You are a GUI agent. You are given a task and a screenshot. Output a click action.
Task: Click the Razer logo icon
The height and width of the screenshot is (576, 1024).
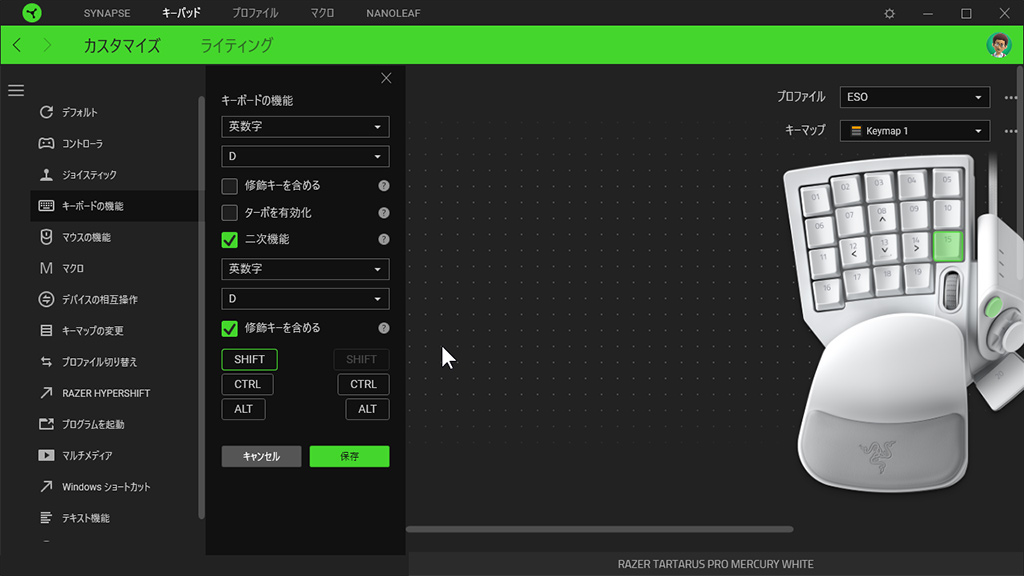click(x=31, y=12)
